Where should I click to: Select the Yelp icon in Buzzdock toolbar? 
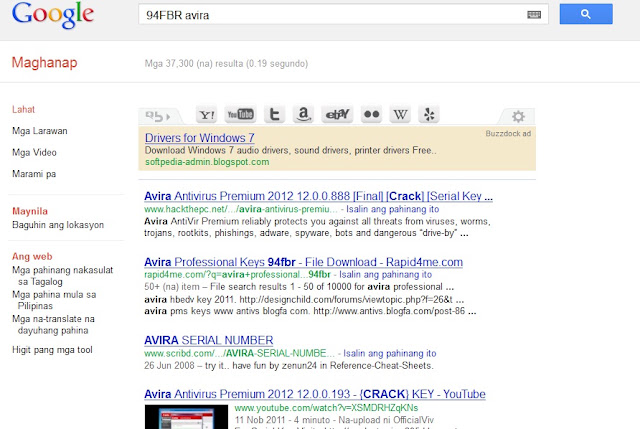point(429,115)
